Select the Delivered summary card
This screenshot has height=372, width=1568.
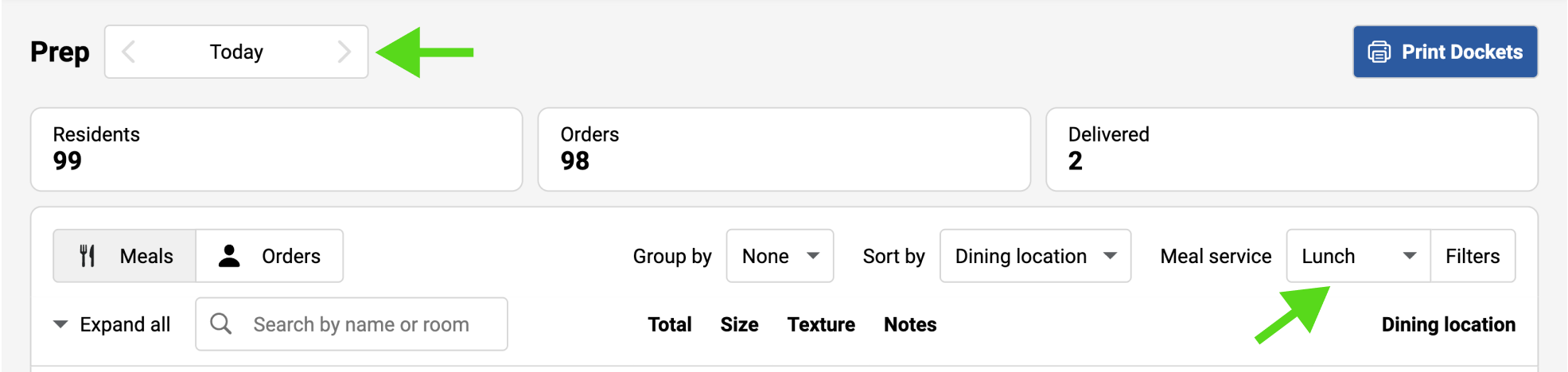click(x=1291, y=149)
